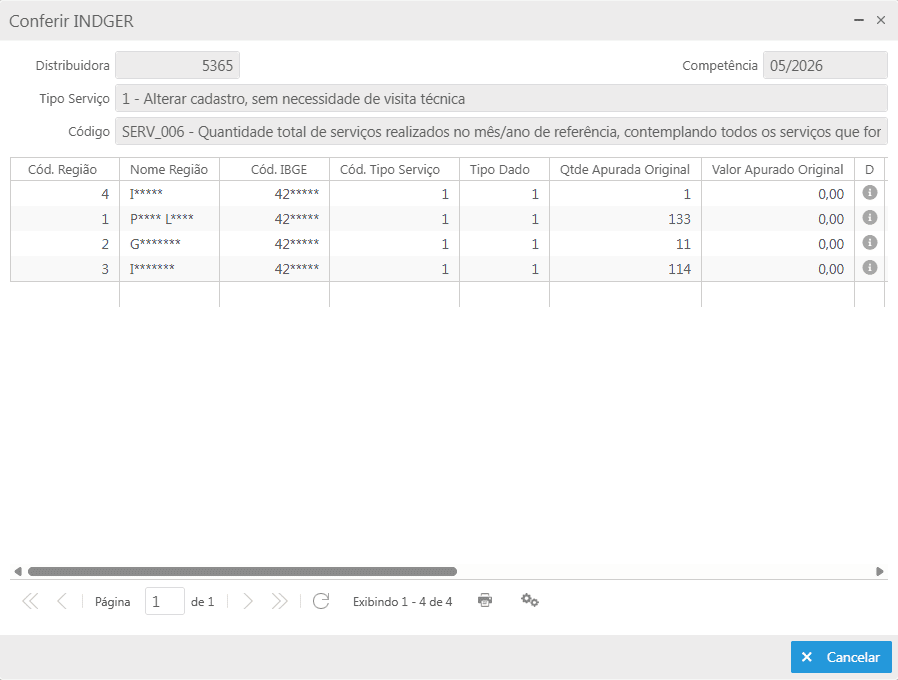Go to the previous page arrow
898x680 pixels.
[62, 601]
